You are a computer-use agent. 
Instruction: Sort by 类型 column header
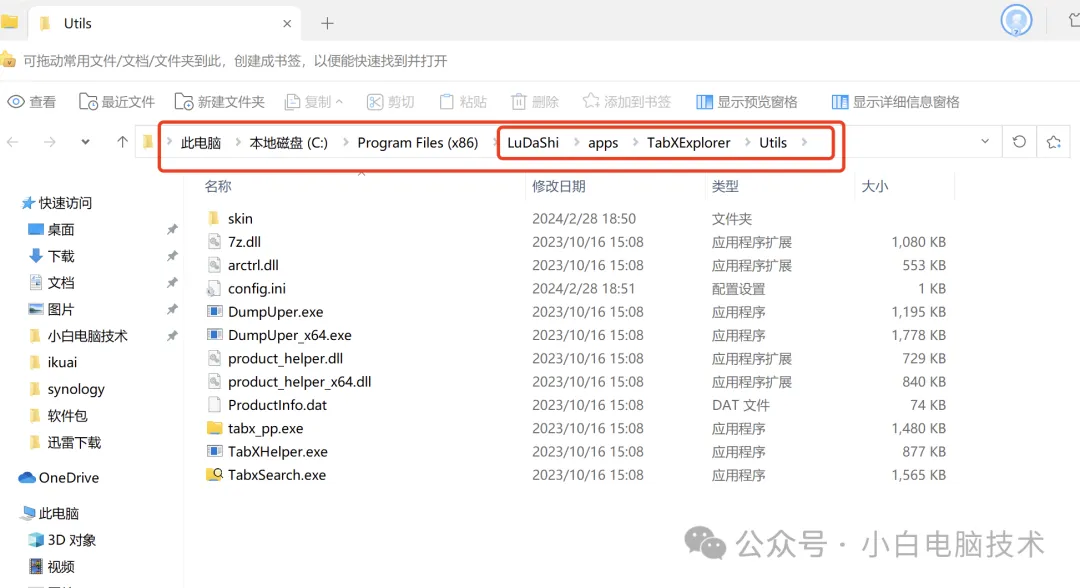(x=725, y=187)
